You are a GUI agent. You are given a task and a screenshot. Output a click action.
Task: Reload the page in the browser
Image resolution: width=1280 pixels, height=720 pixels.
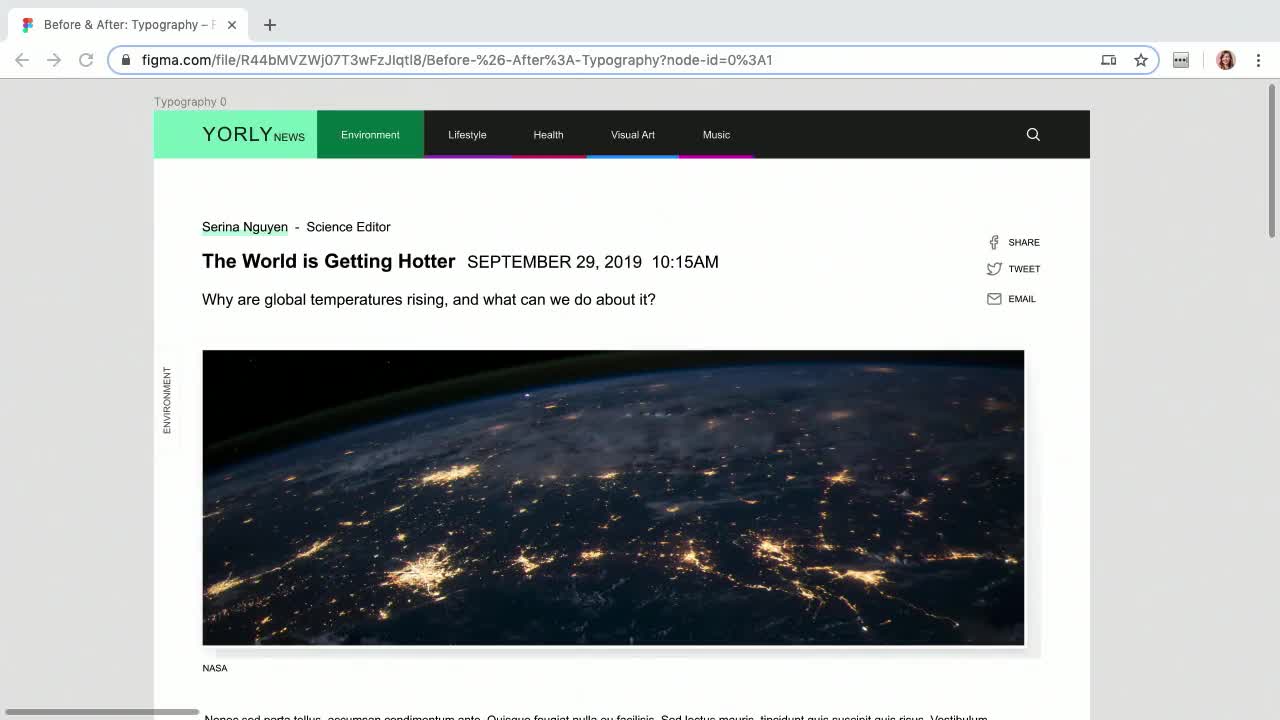tap(86, 60)
